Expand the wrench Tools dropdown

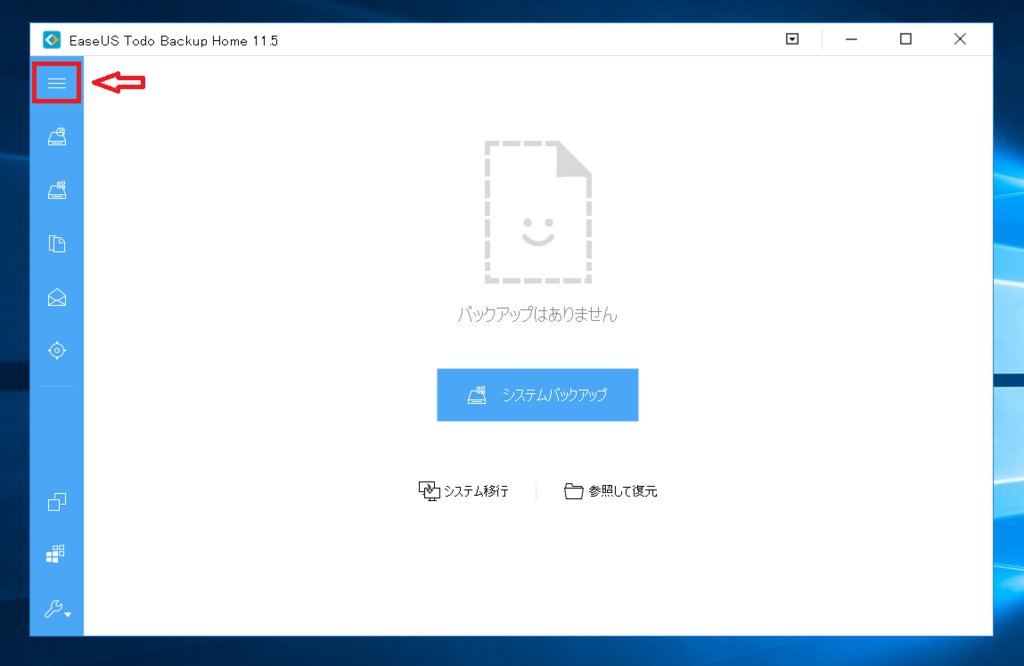(57, 609)
